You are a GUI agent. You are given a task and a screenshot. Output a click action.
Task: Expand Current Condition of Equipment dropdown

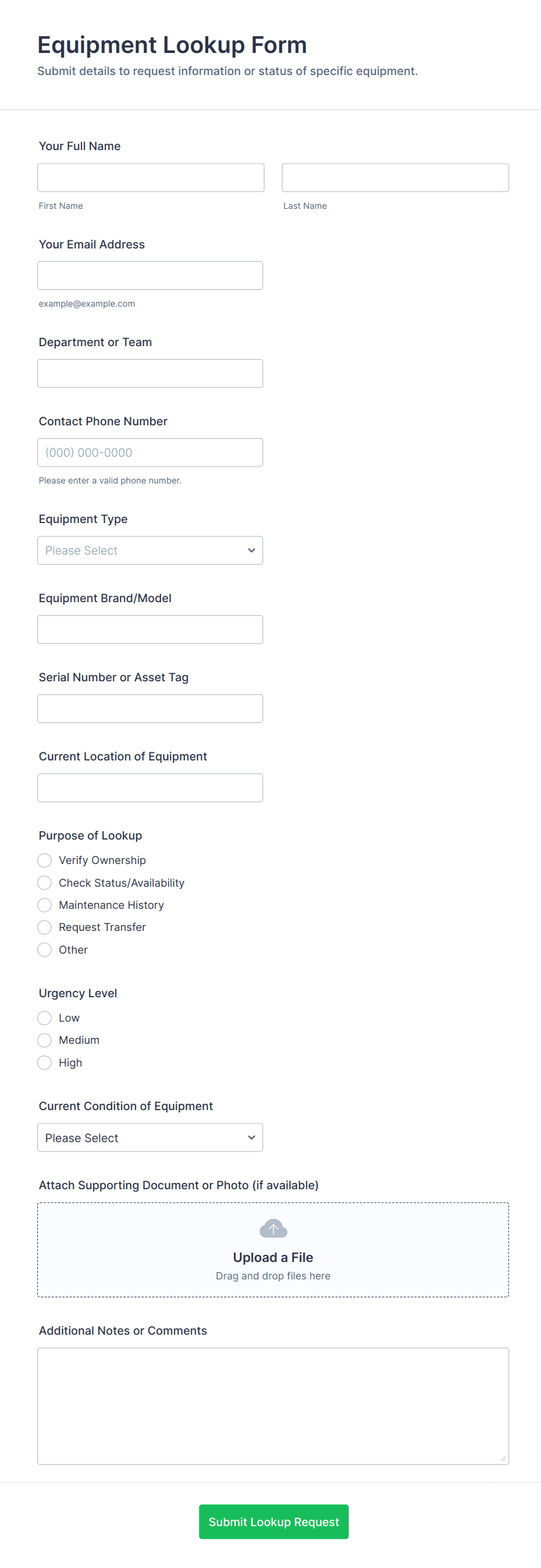(x=150, y=1137)
